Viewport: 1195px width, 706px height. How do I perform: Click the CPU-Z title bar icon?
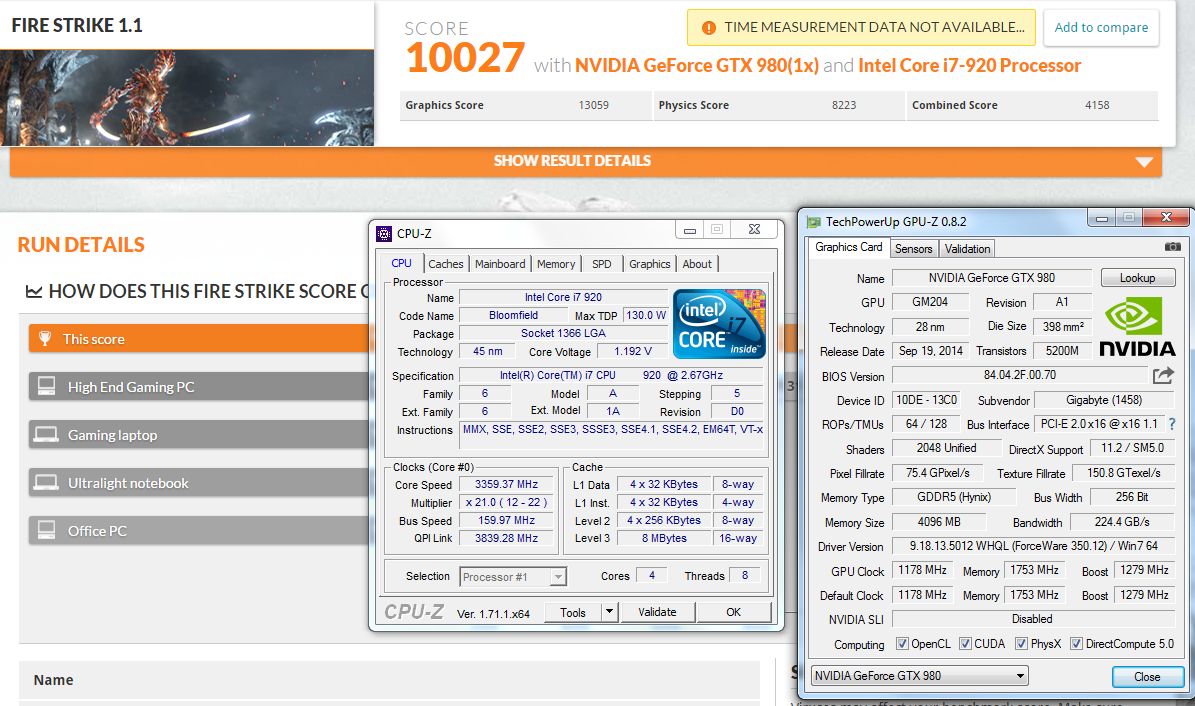pyautogui.click(x=384, y=233)
